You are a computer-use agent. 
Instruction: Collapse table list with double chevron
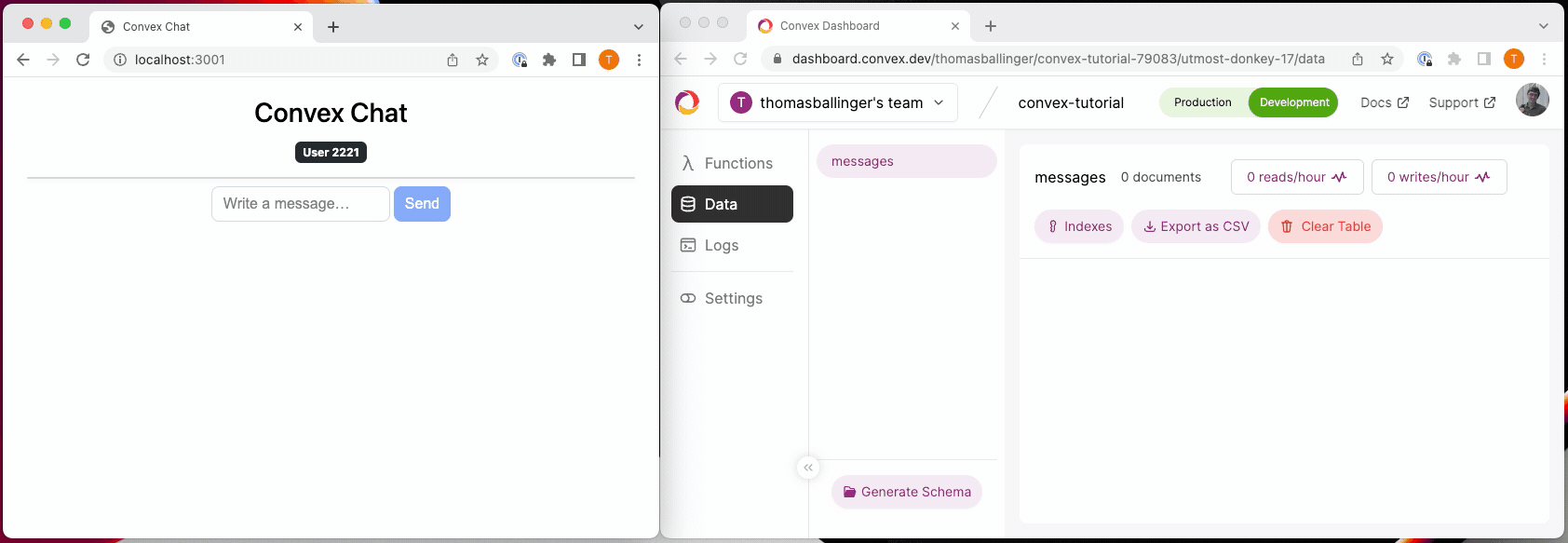point(808,468)
